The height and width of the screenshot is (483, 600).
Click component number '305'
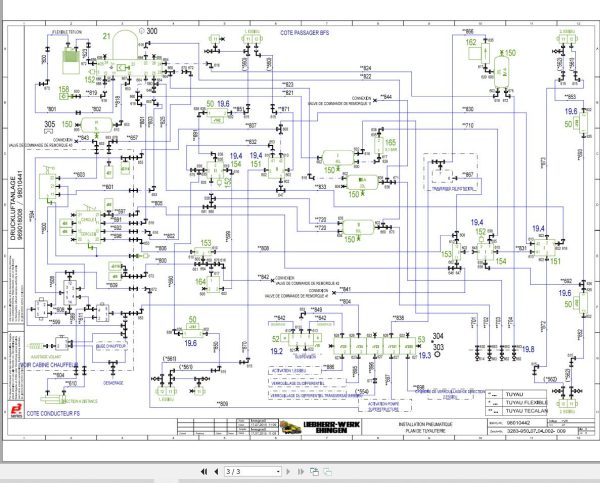(50, 124)
